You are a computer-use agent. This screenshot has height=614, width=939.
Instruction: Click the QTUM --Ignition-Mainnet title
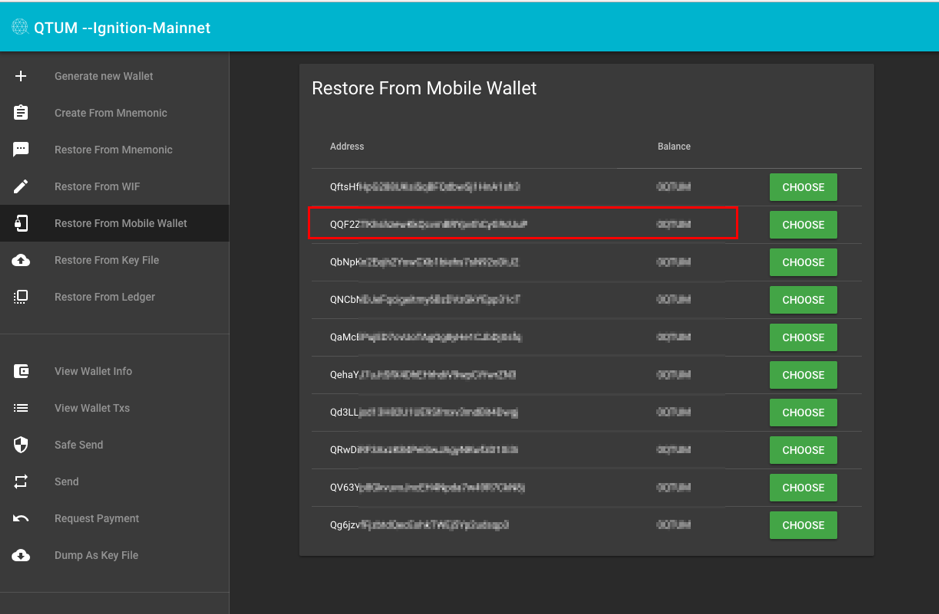coord(122,28)
